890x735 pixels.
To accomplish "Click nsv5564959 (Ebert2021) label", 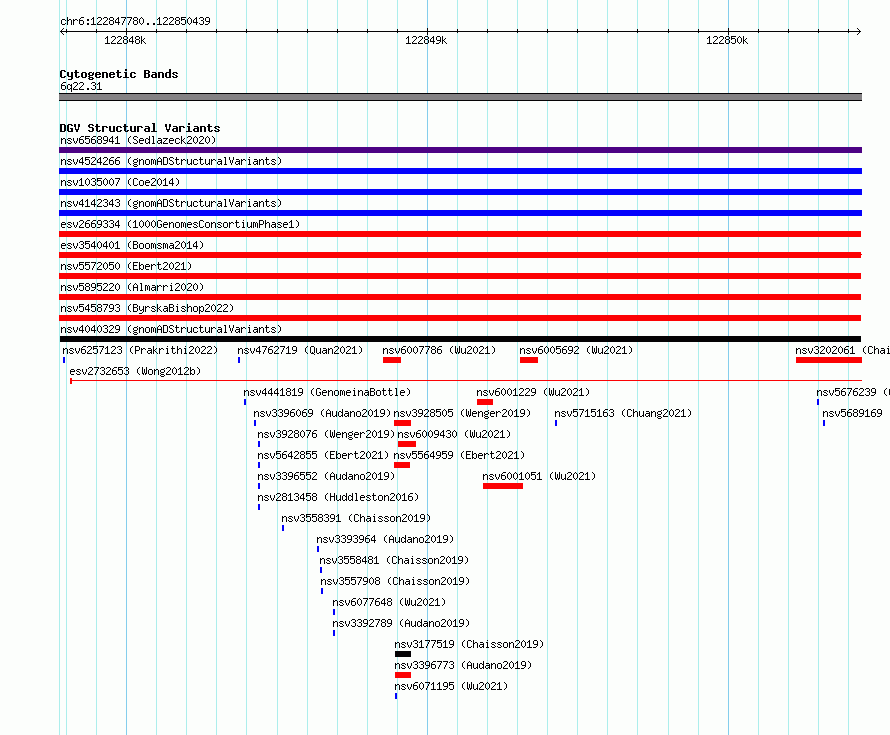I will pos(459,455).
